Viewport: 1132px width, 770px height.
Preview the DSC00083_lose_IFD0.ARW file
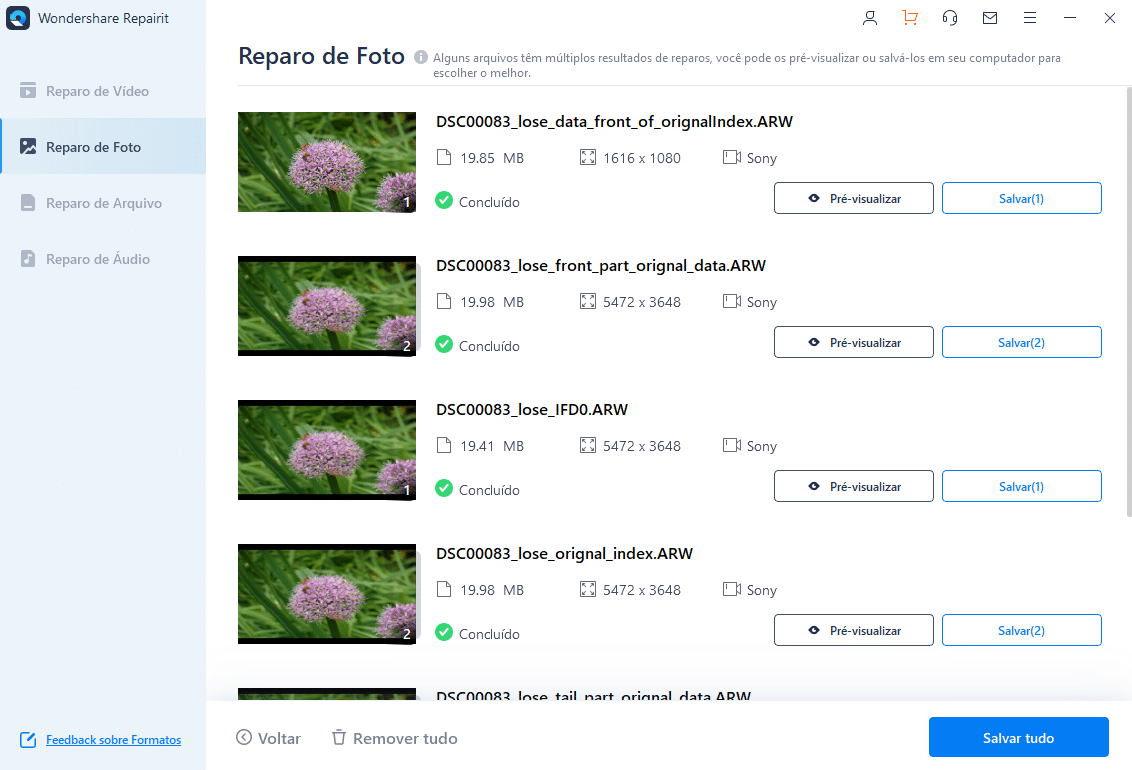pyautogui.click(x=853, y=486)
